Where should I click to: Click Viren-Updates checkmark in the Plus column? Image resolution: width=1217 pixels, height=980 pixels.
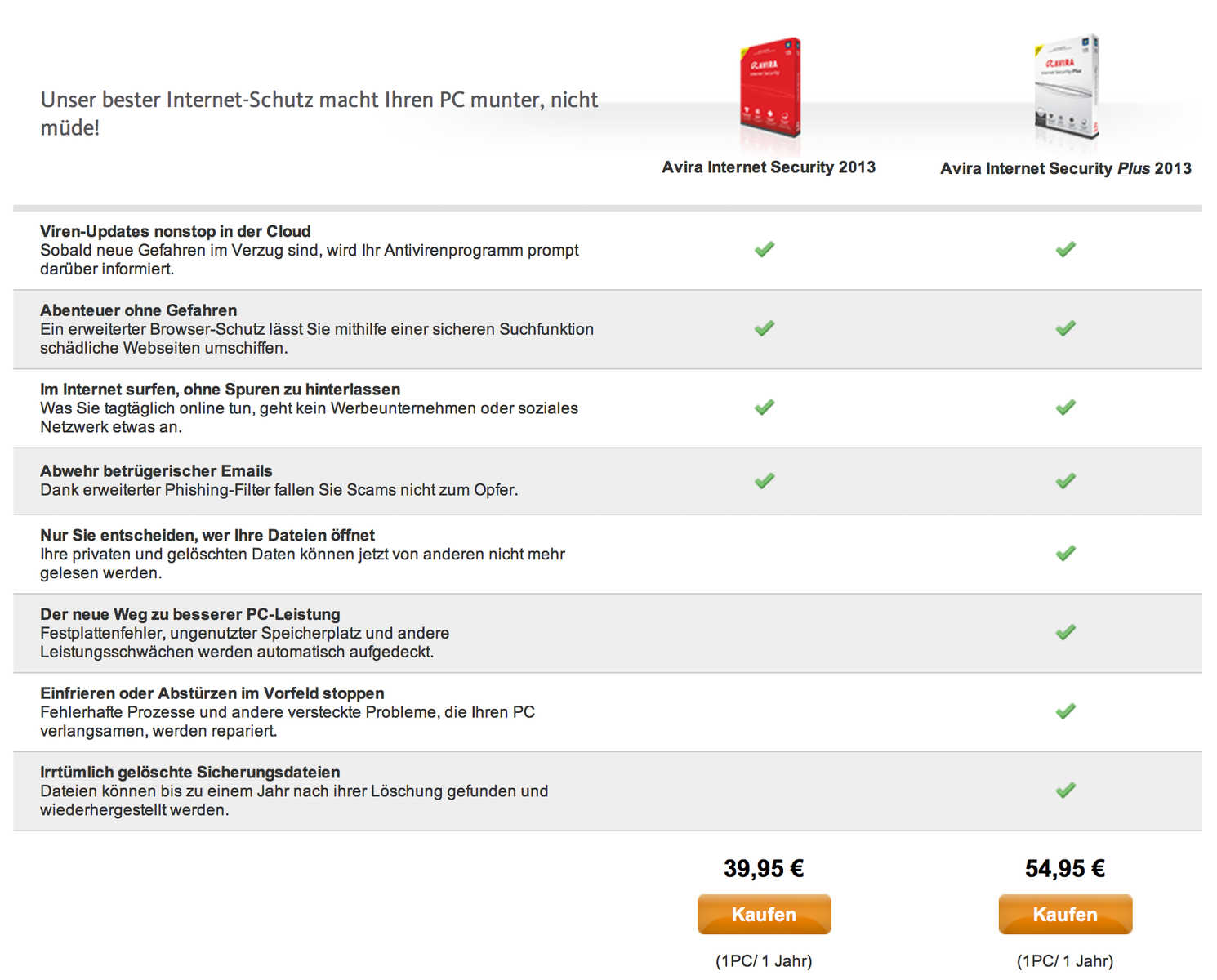(x=1065, y=249)
